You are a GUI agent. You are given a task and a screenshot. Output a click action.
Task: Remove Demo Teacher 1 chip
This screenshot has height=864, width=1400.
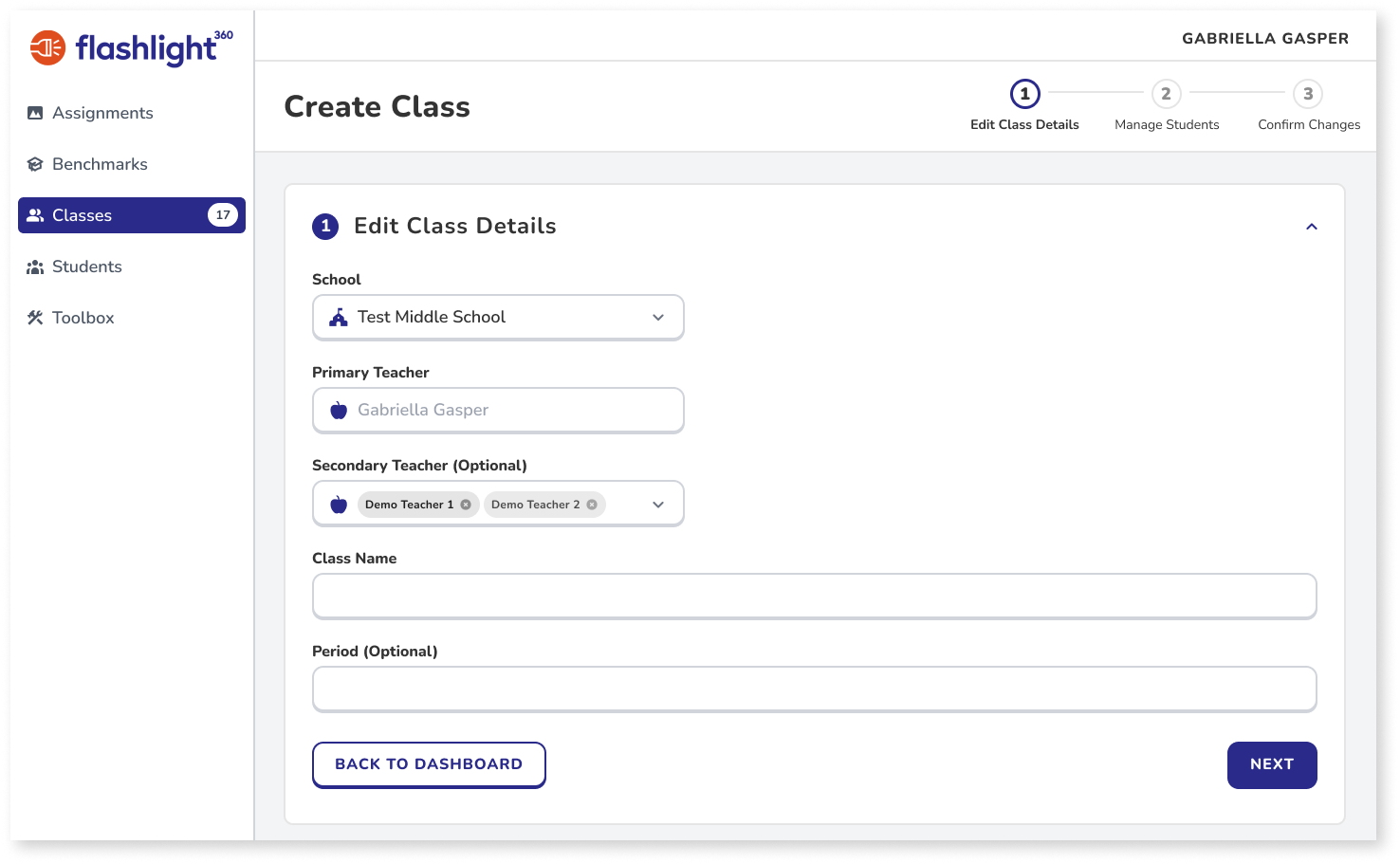pyautogui.click(x=466, y=505)
